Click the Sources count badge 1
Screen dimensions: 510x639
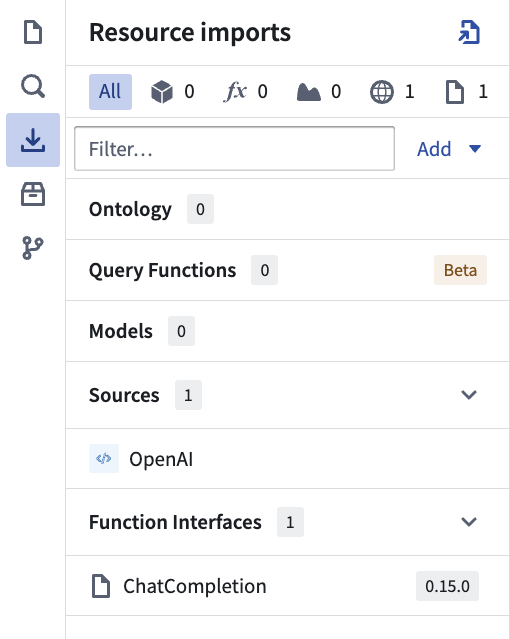188,395
